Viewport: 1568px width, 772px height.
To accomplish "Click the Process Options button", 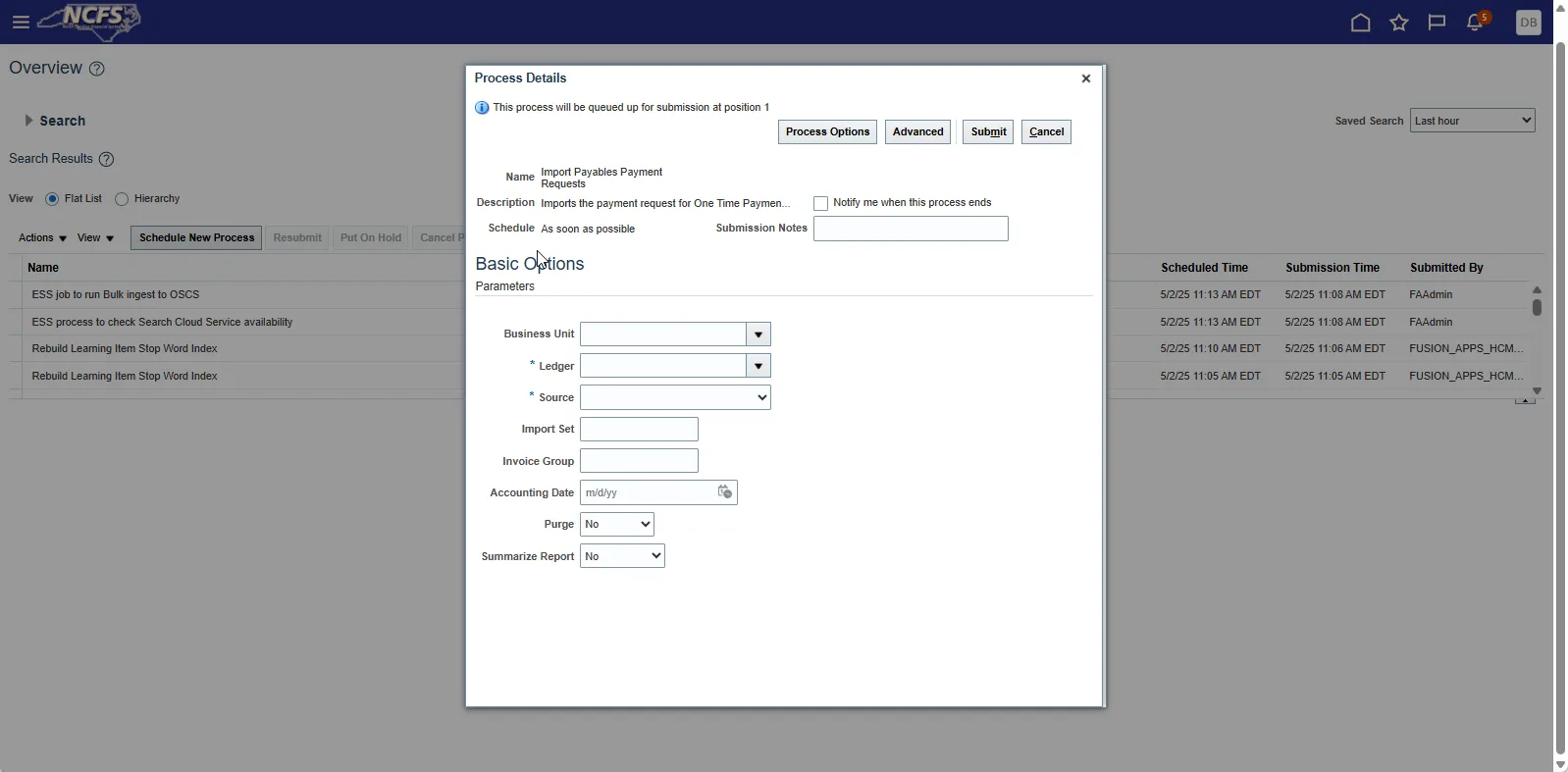I will [827, 132].
